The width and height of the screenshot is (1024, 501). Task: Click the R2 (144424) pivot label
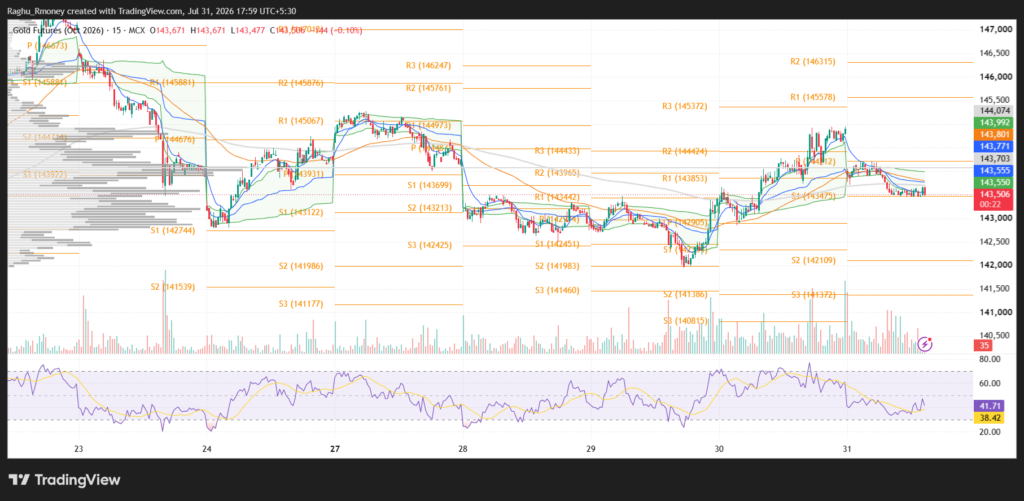point(685,151)
